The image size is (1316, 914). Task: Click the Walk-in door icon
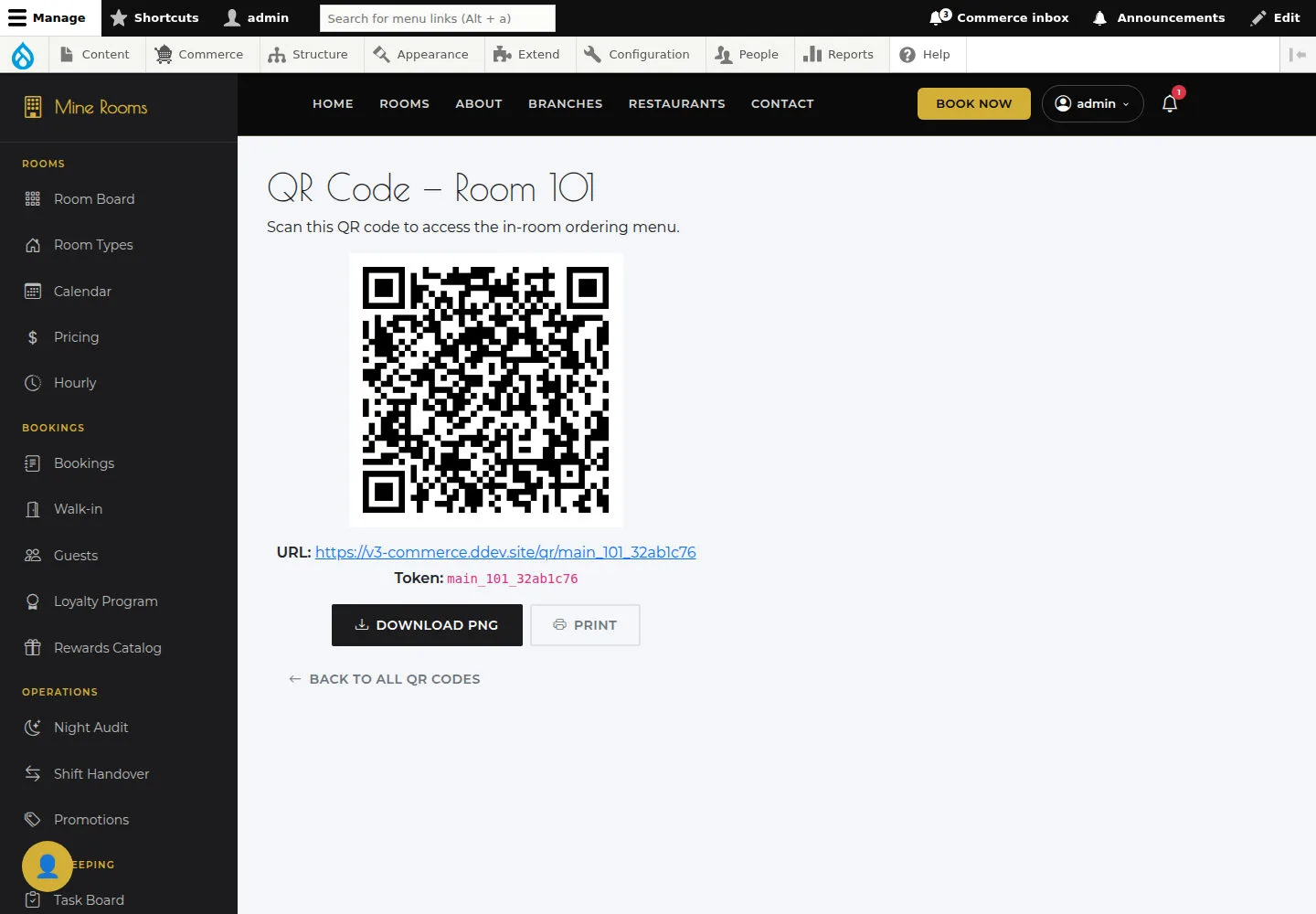33,509
